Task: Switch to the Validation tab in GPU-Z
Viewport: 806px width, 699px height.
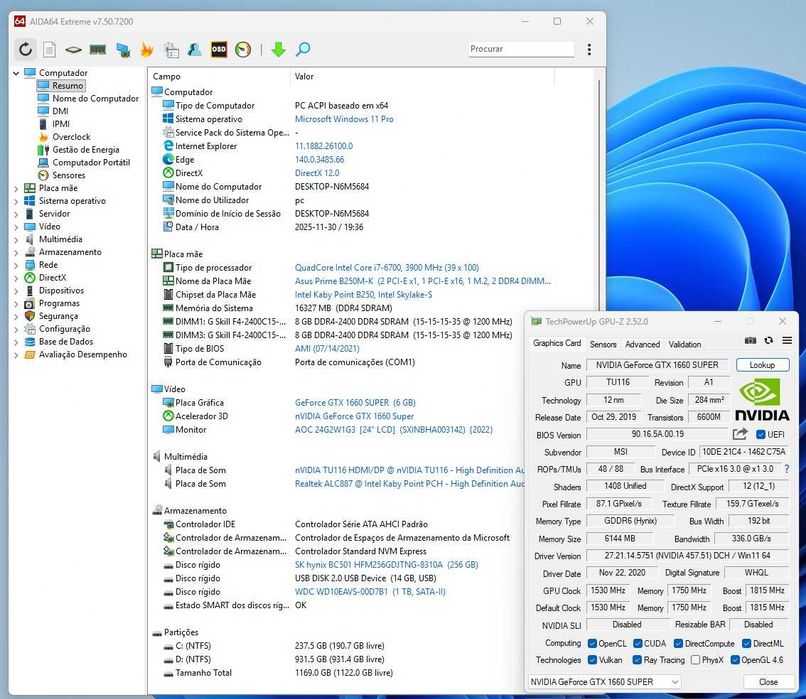Action: [685, 344]
